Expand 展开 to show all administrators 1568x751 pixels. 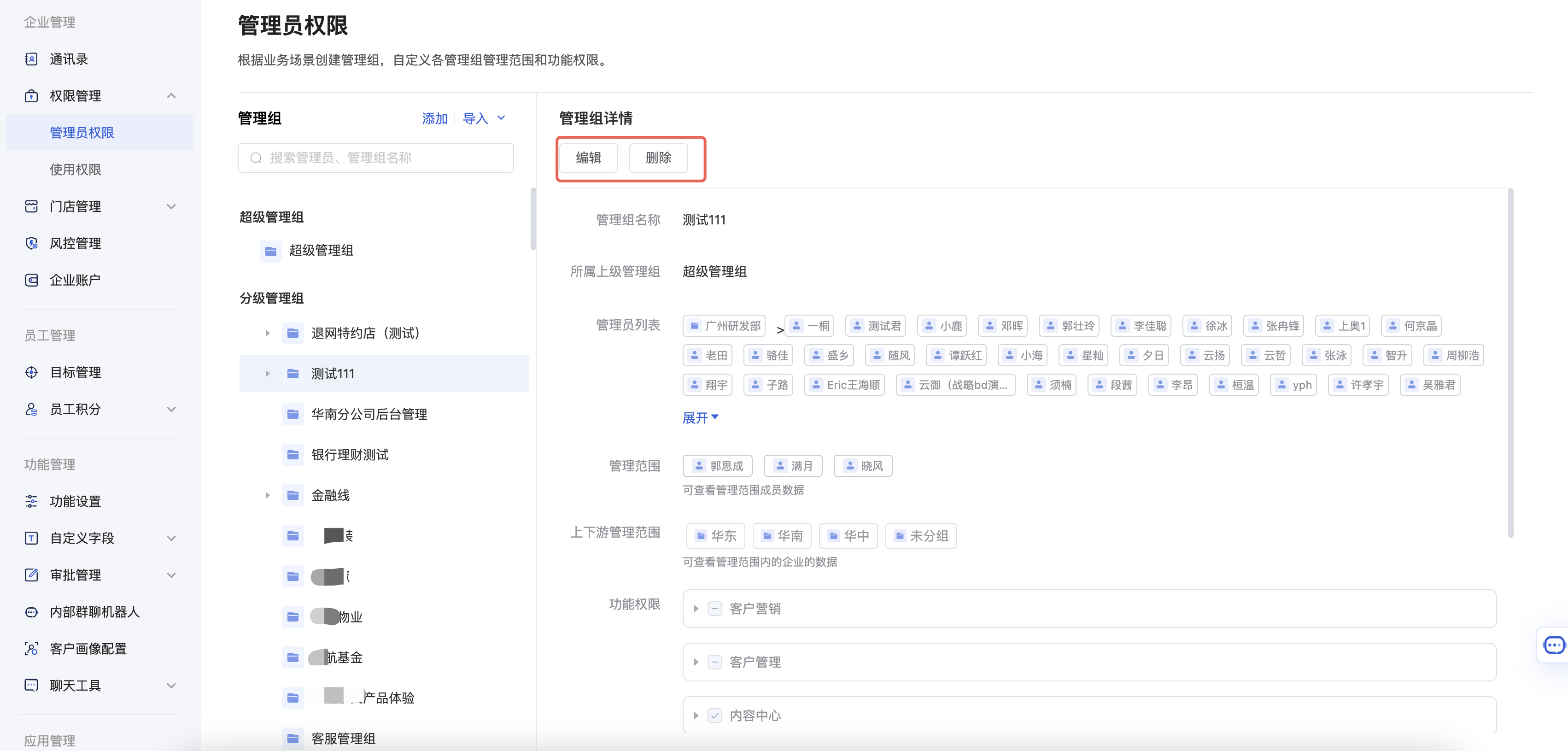(701, 417)
